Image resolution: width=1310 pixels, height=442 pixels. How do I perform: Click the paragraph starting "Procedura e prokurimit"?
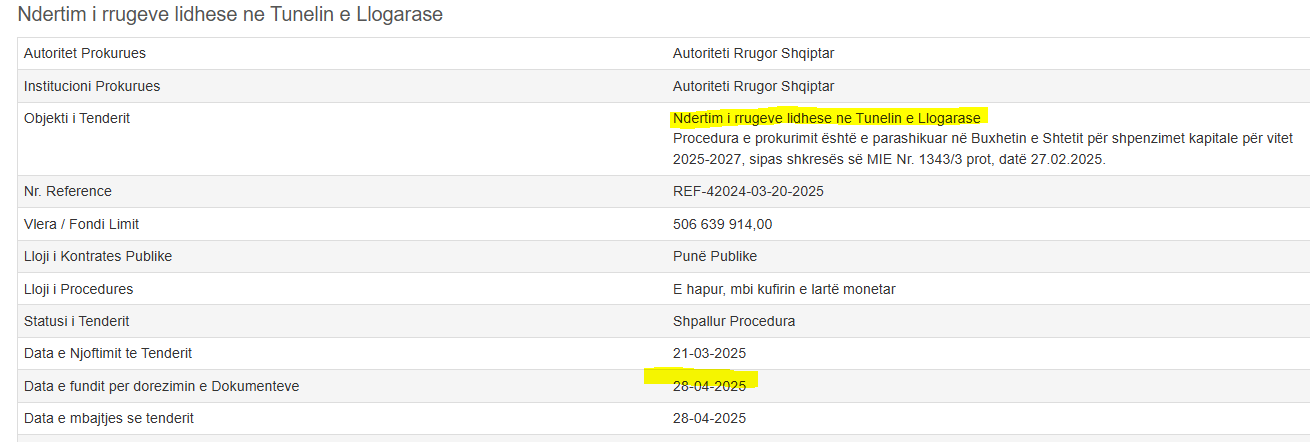[889, 149]
